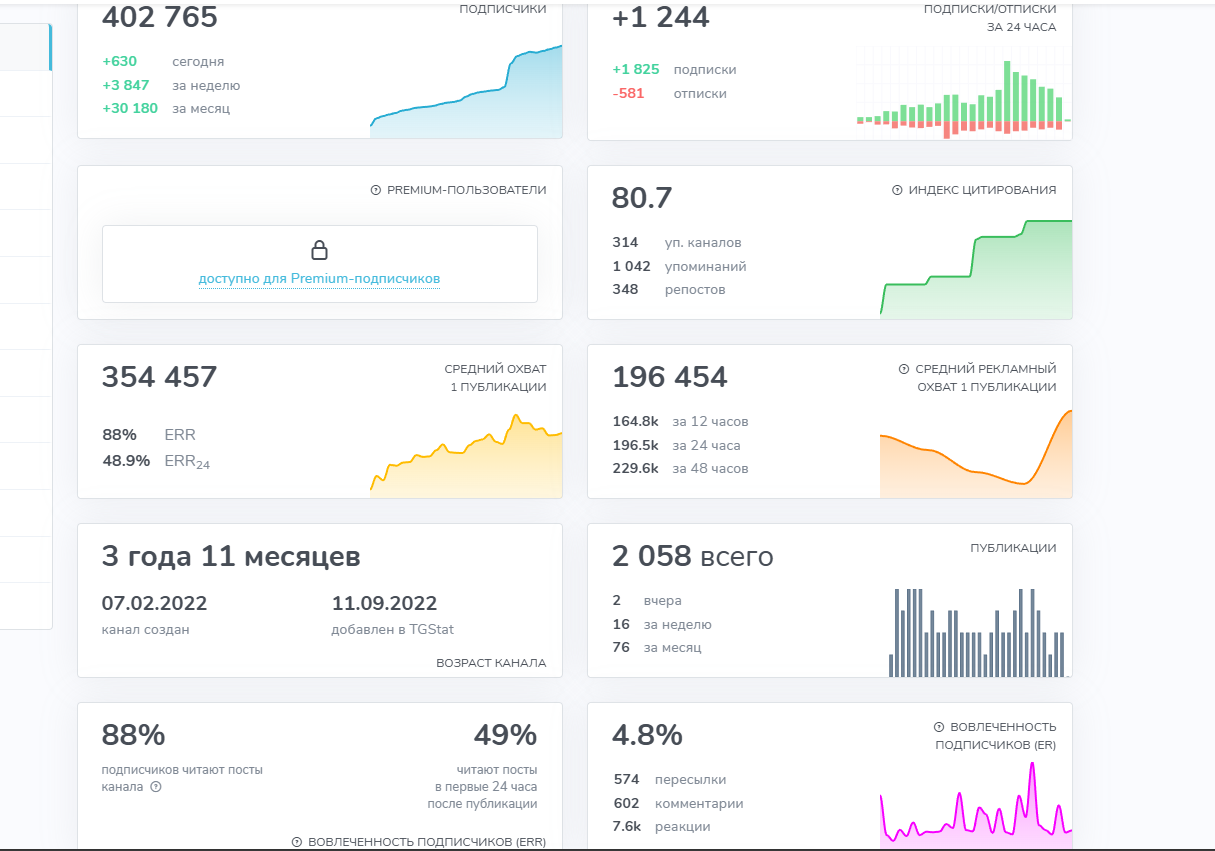Click the green and red subscriptions bar chart
Image resolution: width=1215 pixels, height=851 pixels.
click(964, 92)
